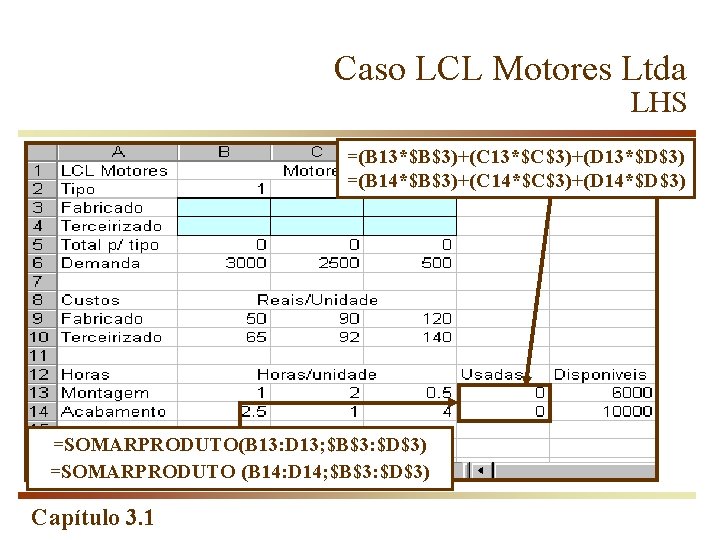Select the 'Usadas' header cell
The width and height of the screenshot is (720, 540).
click(503, 375)
